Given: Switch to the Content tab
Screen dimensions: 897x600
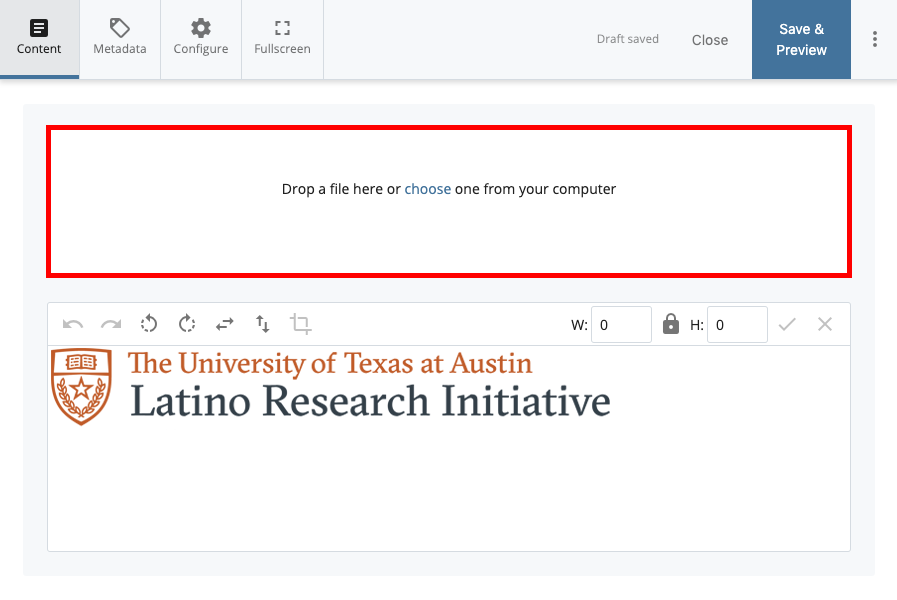Looking at the screenshot, I should tap(39, 39).
